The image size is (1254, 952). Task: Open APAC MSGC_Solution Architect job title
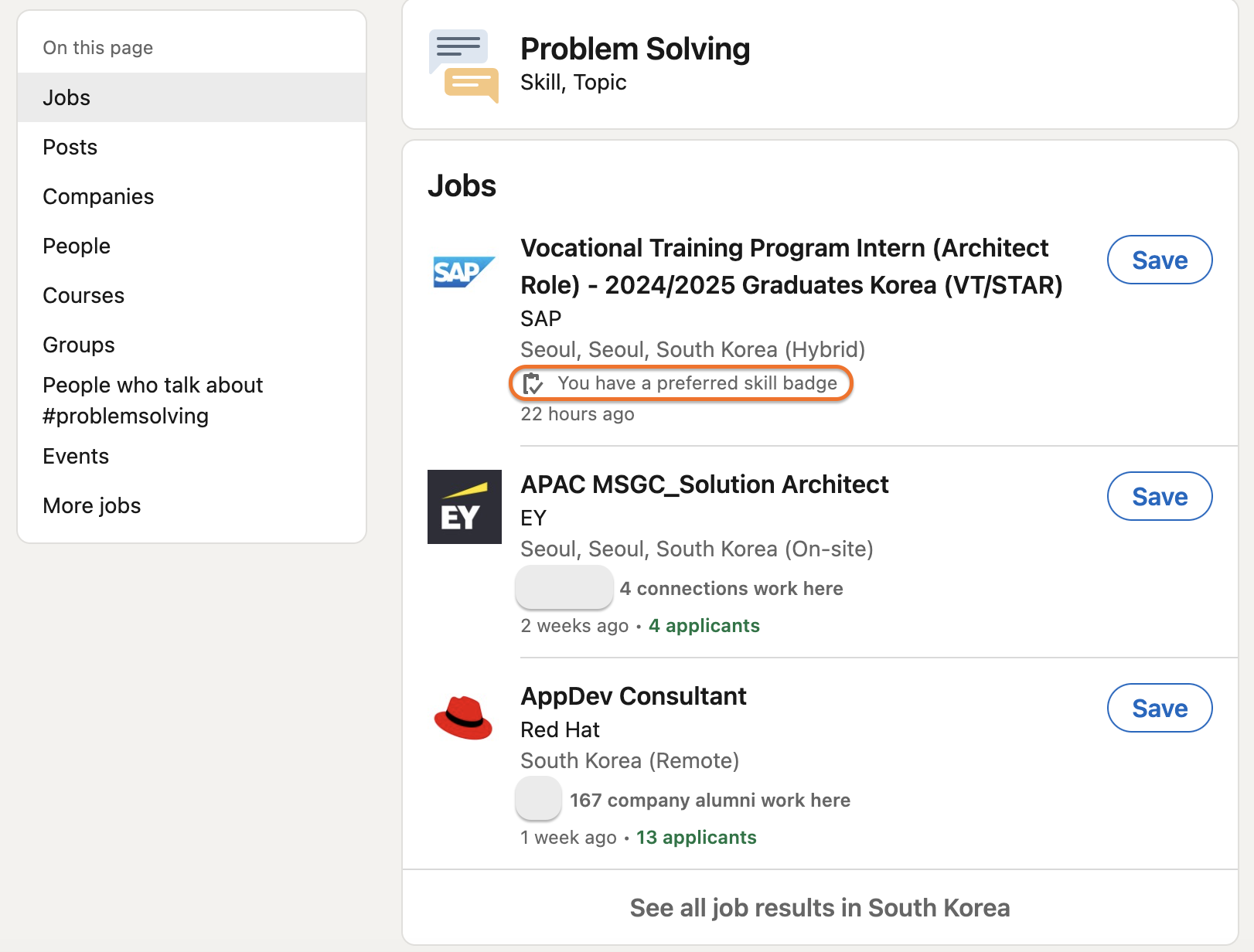(704, 484)
